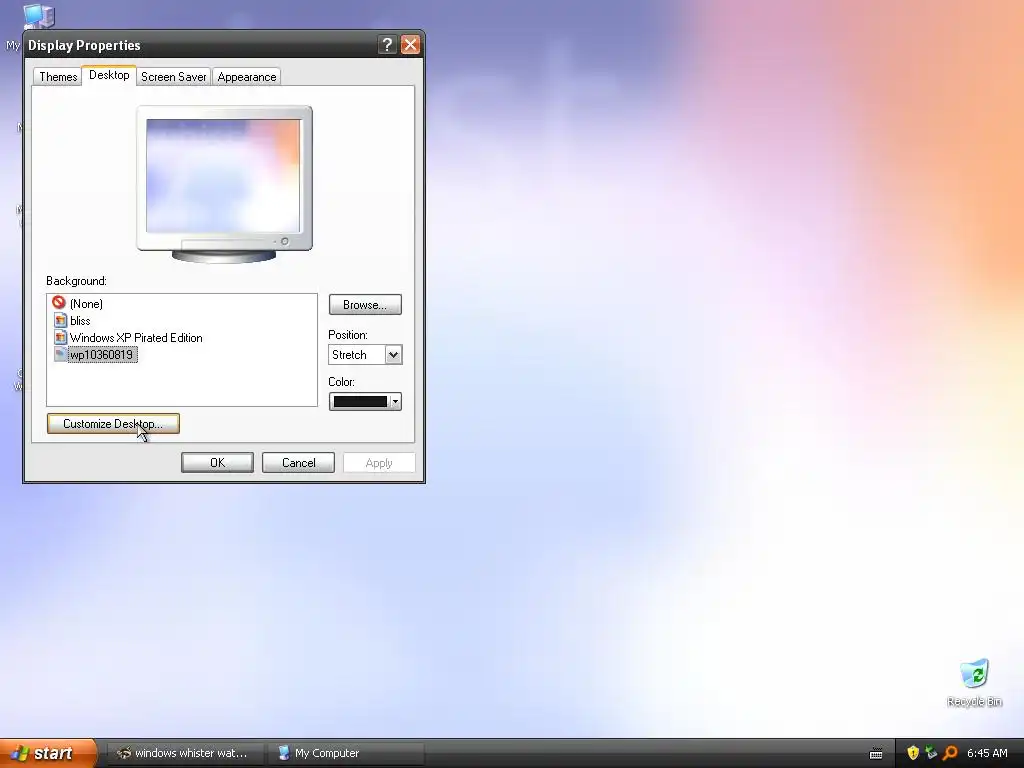Click the keyboard icon in the taskbar
Screen dimensions: 1024x768
tap(876, 754)
